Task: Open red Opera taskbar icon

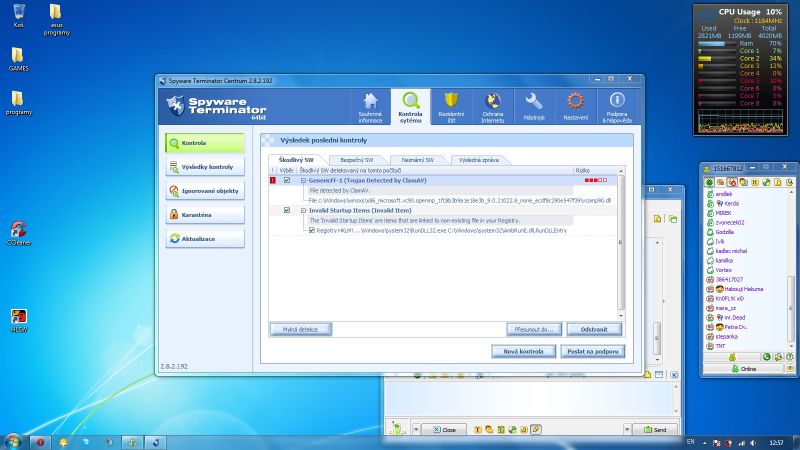Action: pyautogui.click(x=40, y=442)
